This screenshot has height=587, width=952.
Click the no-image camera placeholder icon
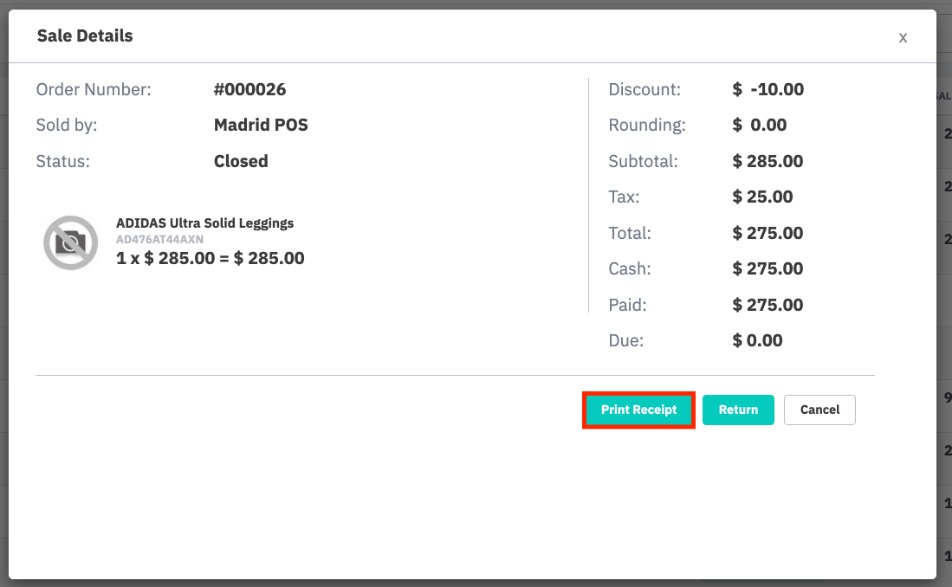[x=70, y=242]
